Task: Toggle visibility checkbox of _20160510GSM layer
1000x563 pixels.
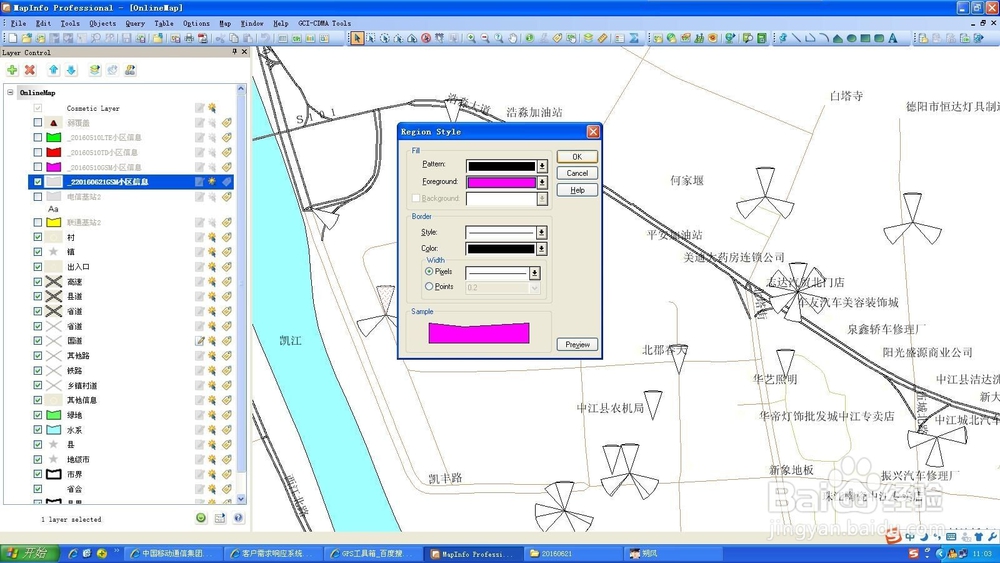Action: (38, 167)
